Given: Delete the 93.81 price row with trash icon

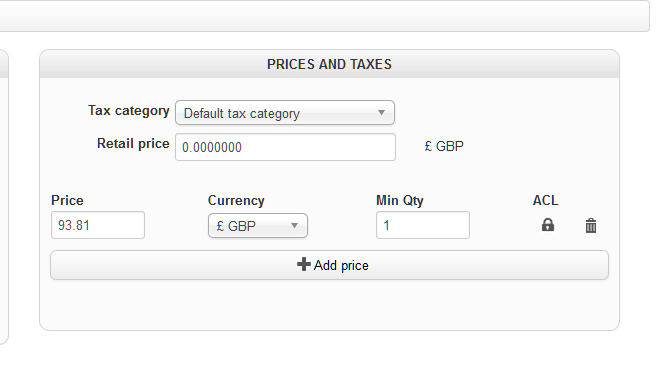Looking at the screenshot, I should (x=591, y=226).
